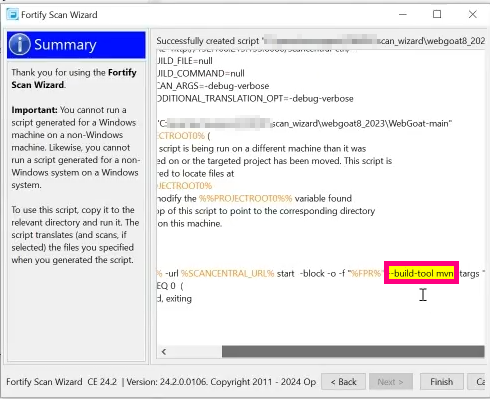Click 'script is being run on a different machine' line
Screen dimensions: 490x399
(262, 149)
